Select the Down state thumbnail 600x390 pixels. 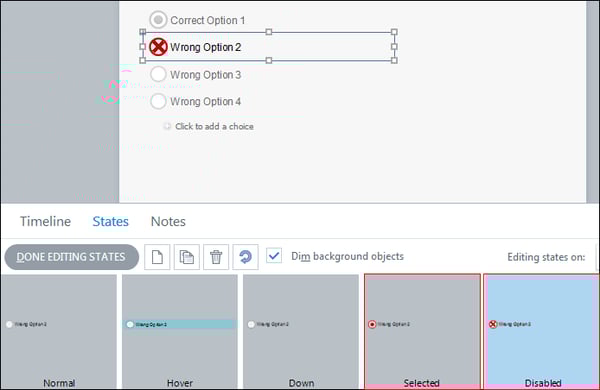point(301,331)
